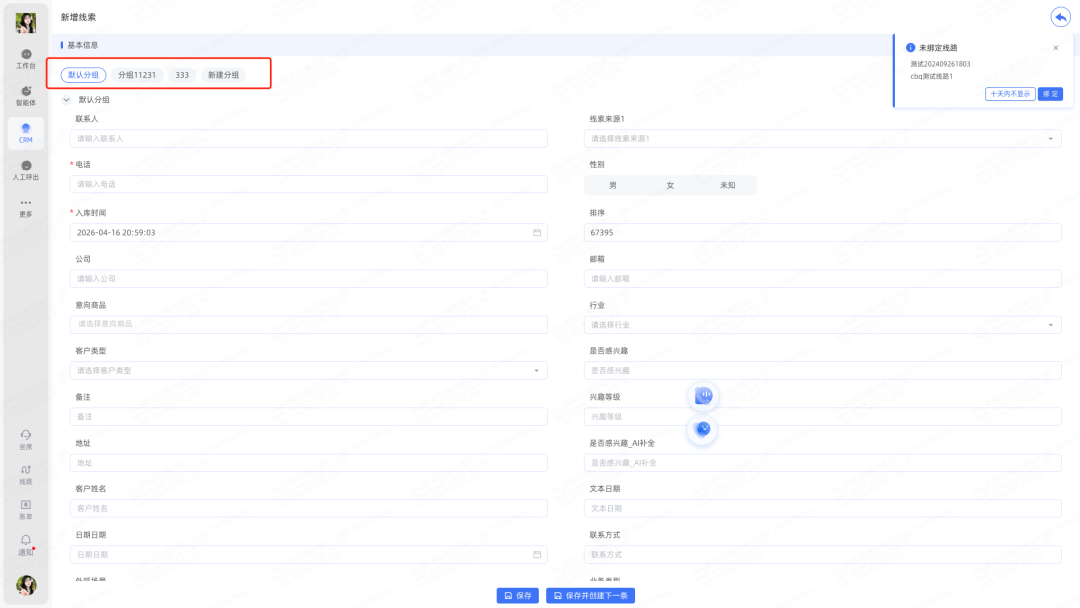
Task: Open the 工作台 workbench in sidebar
Action: tap(26, 58)
